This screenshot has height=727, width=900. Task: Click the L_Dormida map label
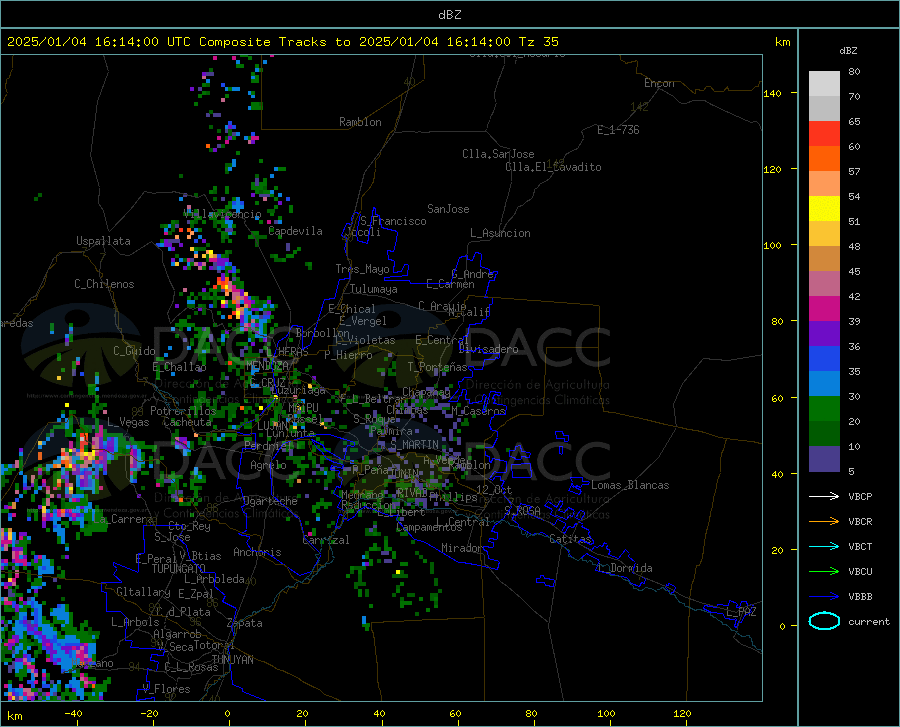[x=624, y=568]
